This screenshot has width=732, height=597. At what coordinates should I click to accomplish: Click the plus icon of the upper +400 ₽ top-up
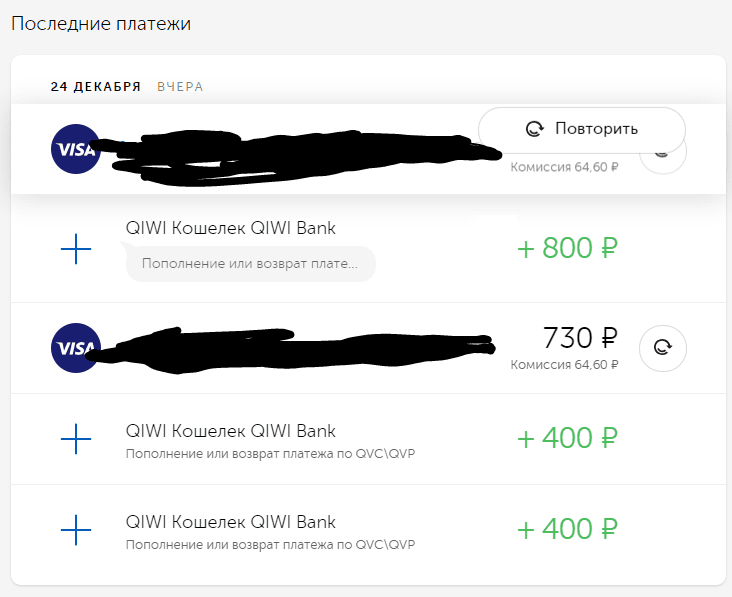pyautogui.click(x=76, y=438)
